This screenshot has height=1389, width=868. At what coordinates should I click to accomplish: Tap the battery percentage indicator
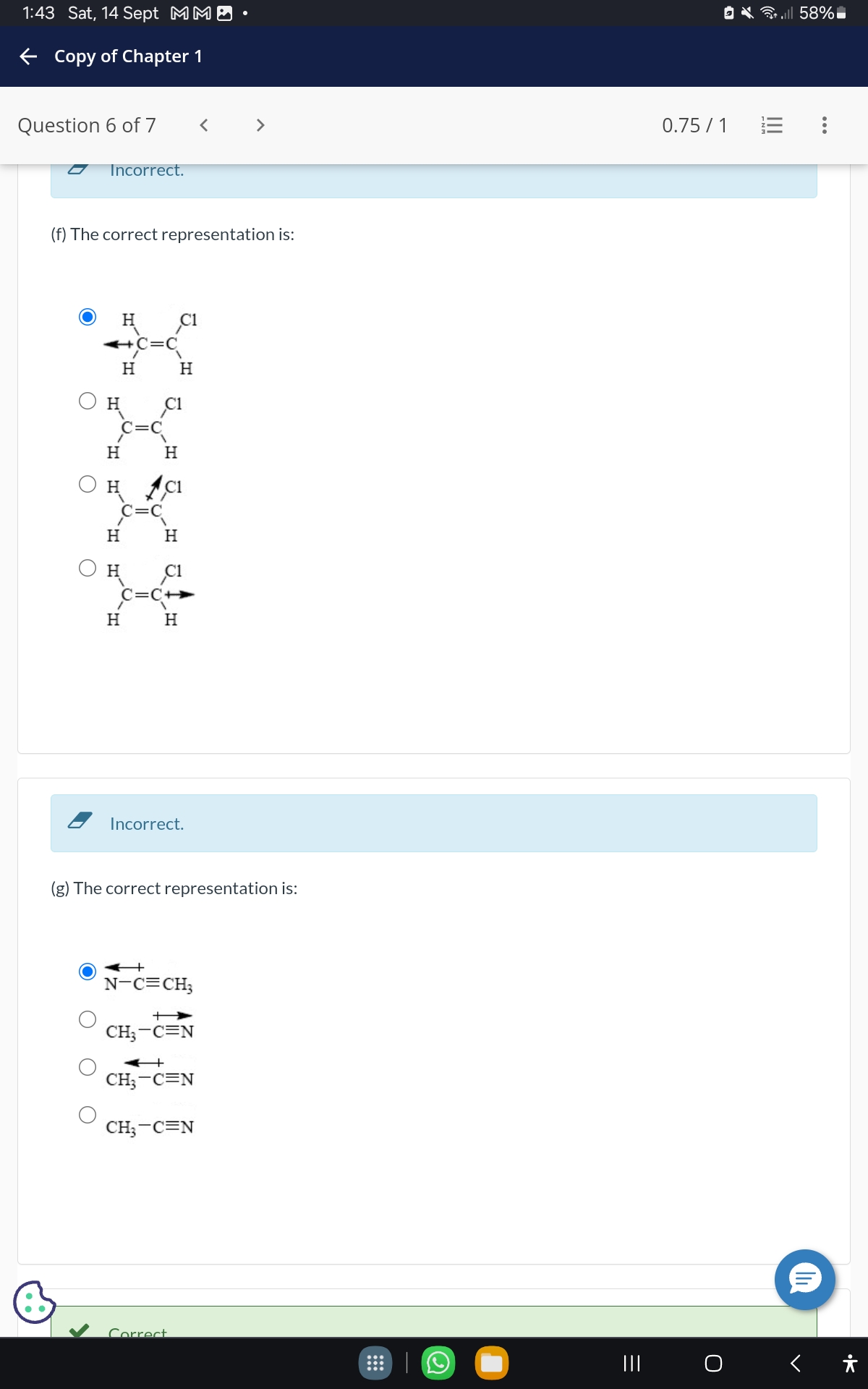pyautogui.click(x=816, y=13)
